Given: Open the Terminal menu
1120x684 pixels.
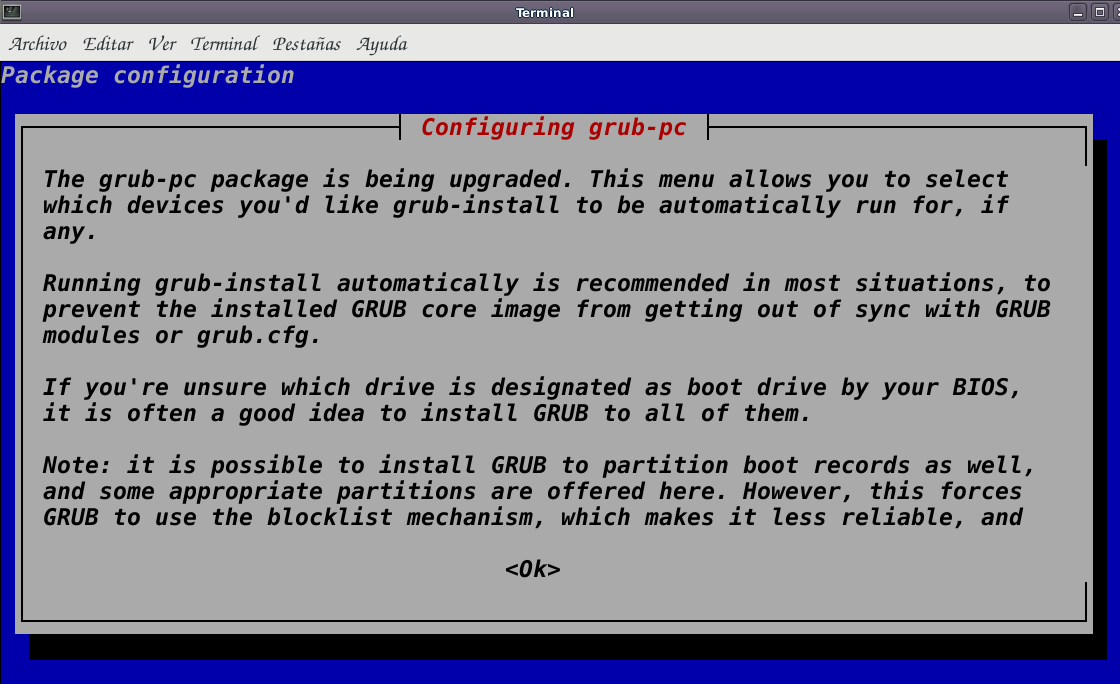Looking at the screenshot, I should pos(224,44).
